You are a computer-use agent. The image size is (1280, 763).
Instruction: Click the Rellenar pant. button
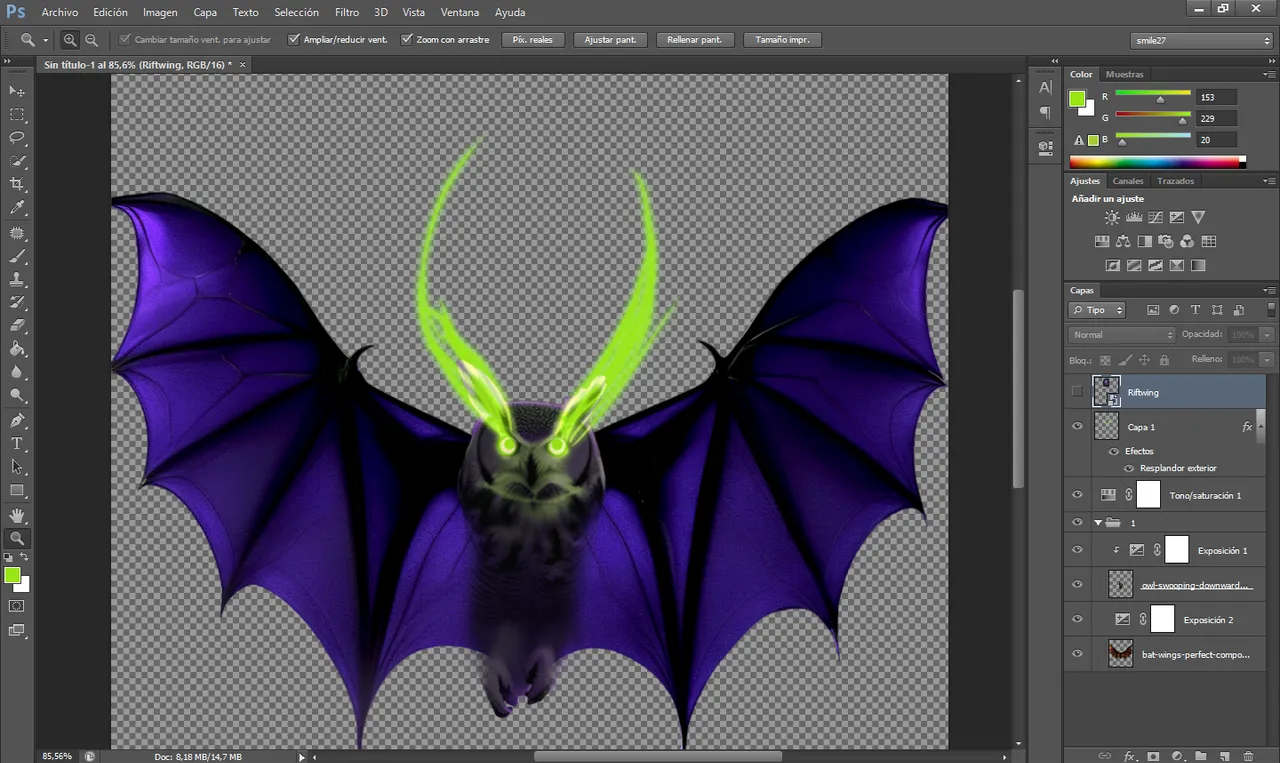pos(696,40)
